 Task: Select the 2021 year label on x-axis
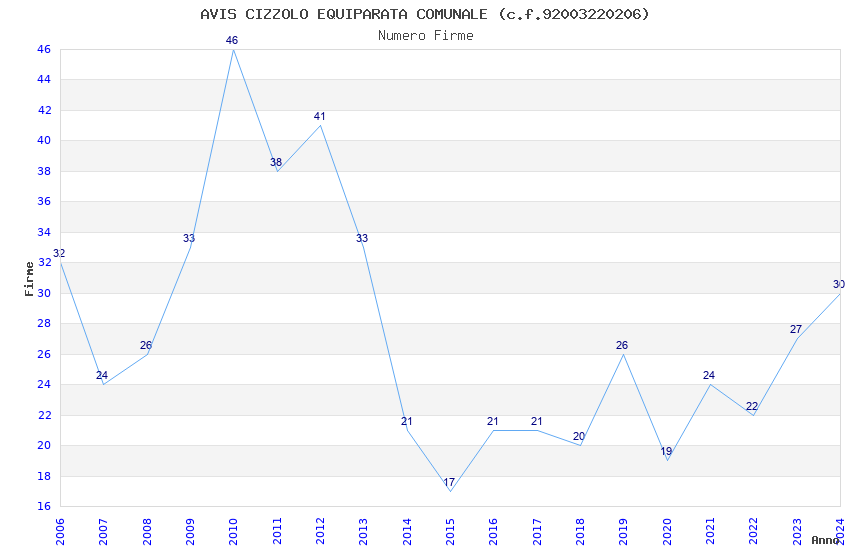point(710,532)
